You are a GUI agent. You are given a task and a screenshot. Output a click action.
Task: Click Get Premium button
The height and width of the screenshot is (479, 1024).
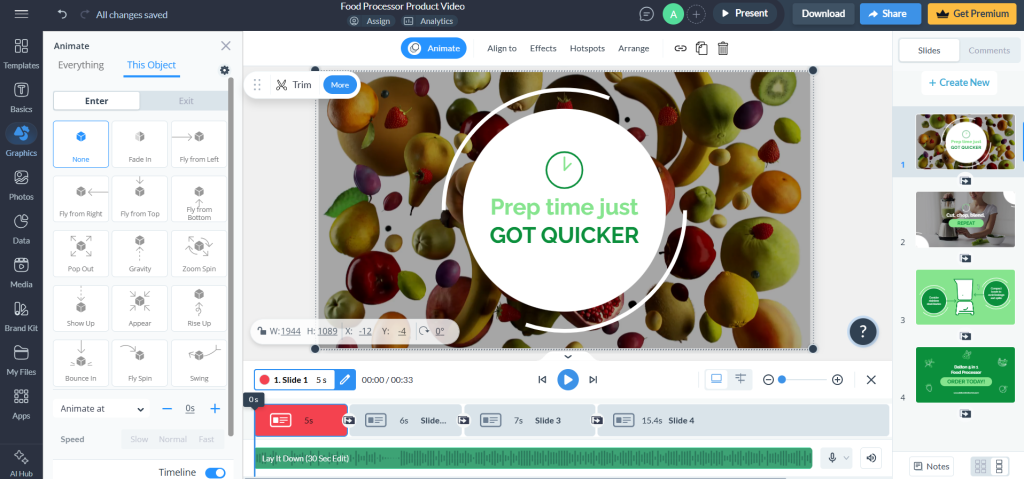tap(972, 14)
